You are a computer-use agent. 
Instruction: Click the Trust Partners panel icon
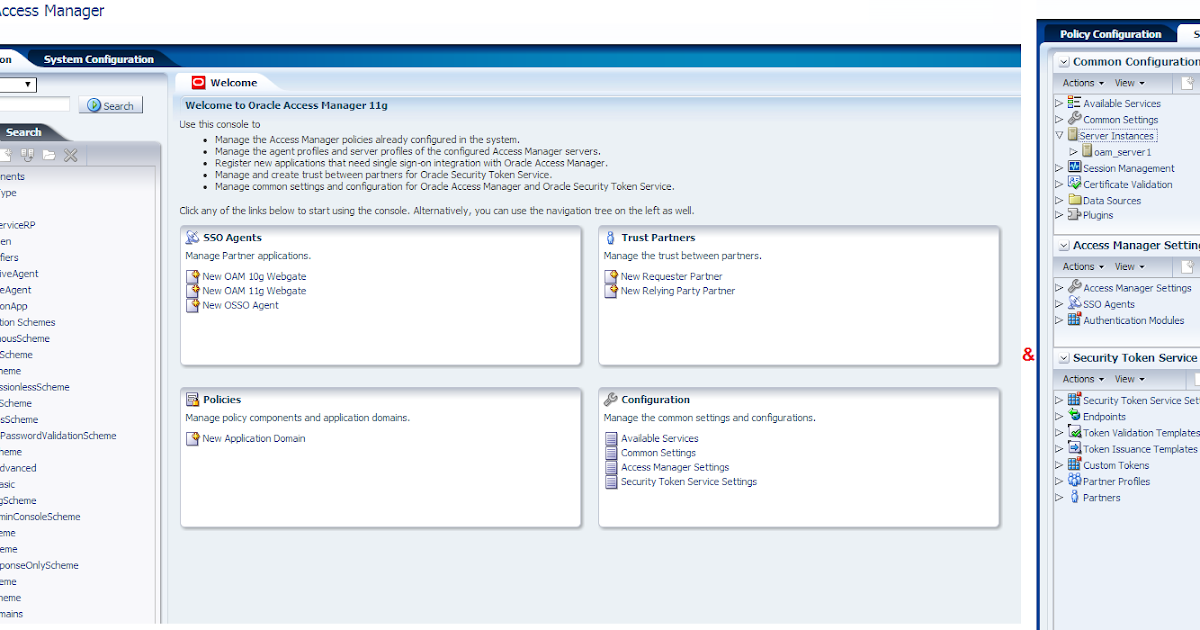[x=611, y=238]
